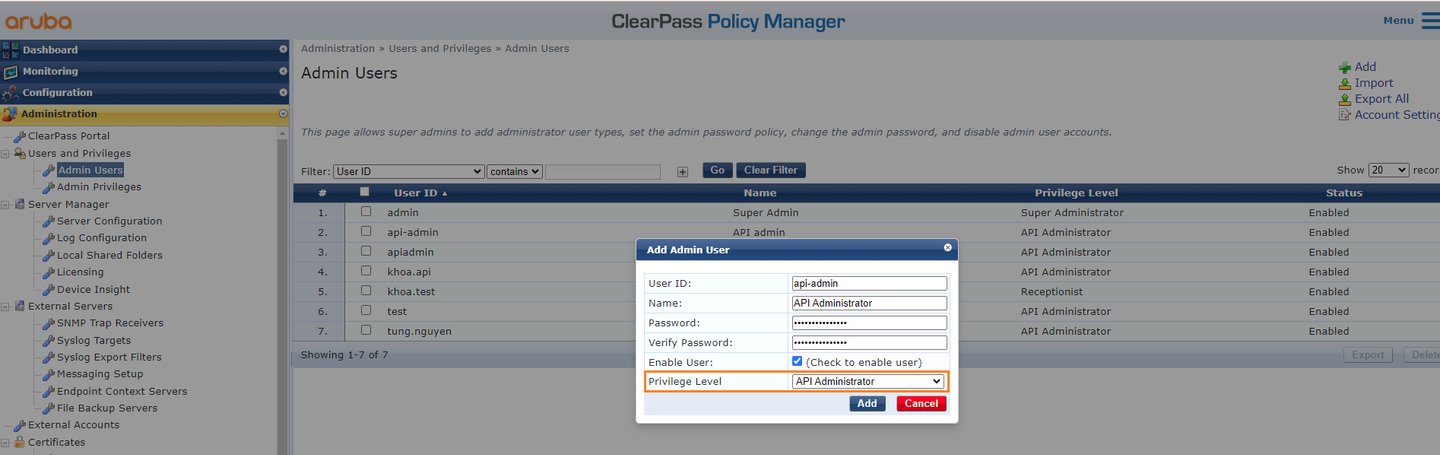Click the filter value text box
The image size is (1440, 455).
(603, 172)
